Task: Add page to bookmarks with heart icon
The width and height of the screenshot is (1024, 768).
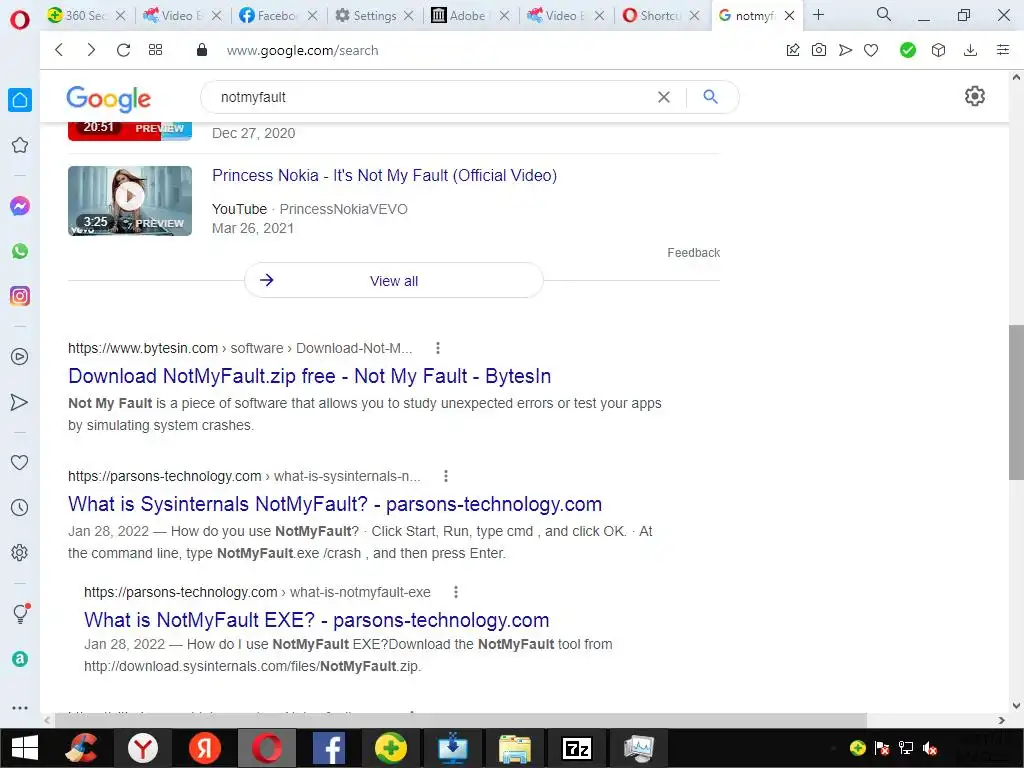Action: 871,50
